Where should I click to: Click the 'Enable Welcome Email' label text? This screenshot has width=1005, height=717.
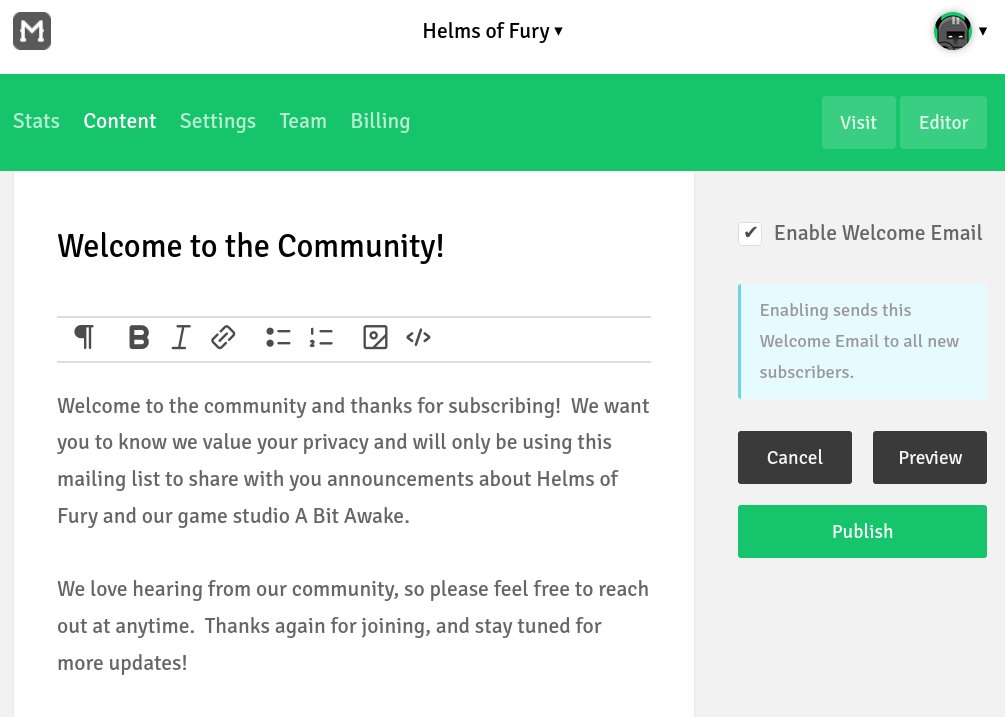tap(878, 233)
